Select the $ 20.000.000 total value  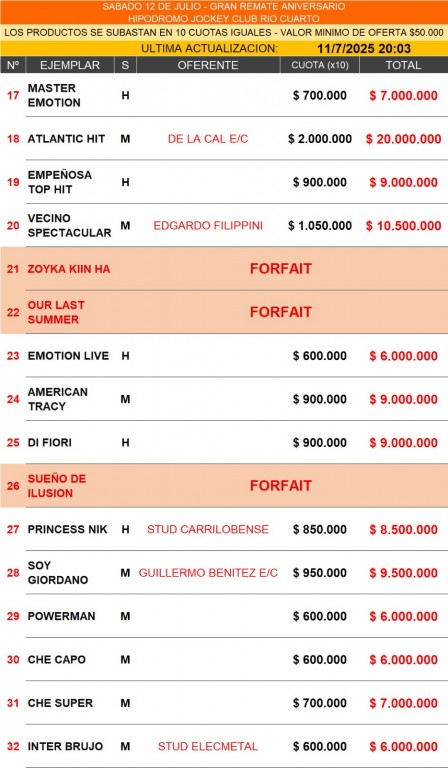coord(403,139)
